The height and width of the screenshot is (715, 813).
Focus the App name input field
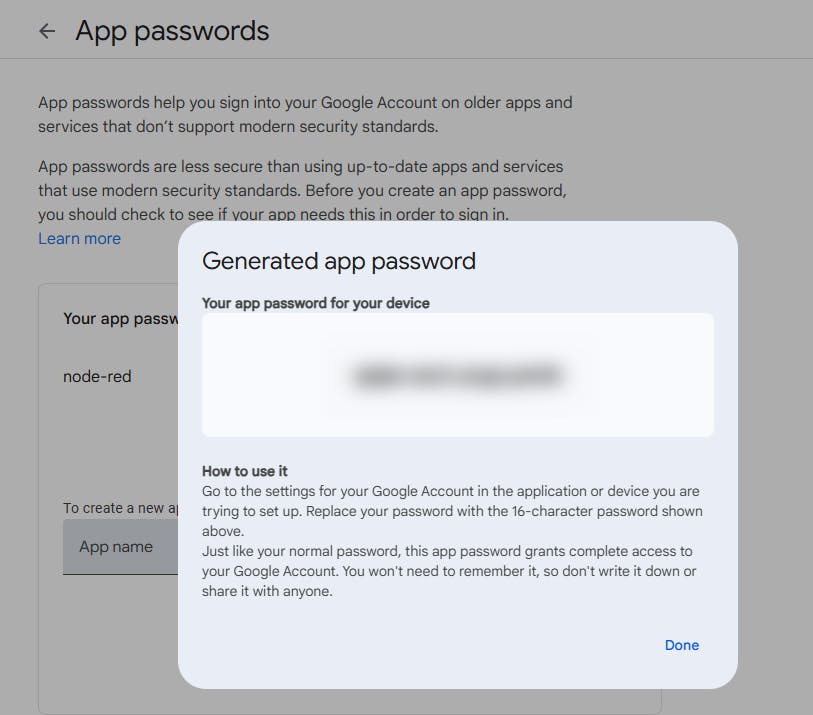[120, 547]
